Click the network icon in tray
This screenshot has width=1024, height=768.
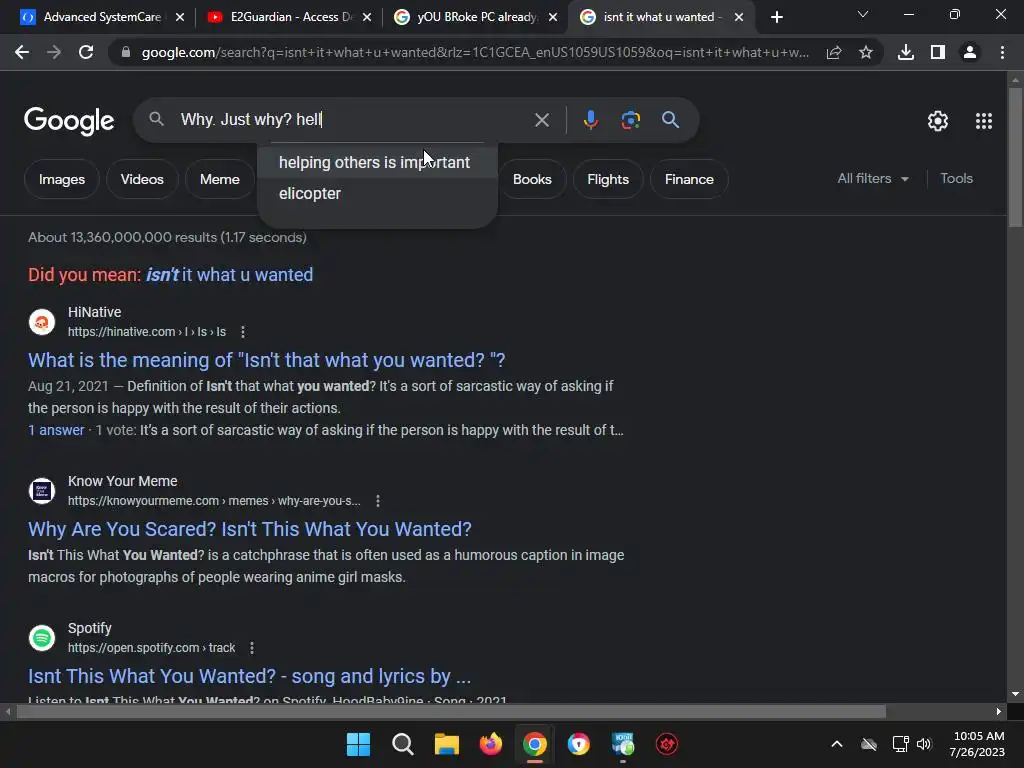coord(901,744)
